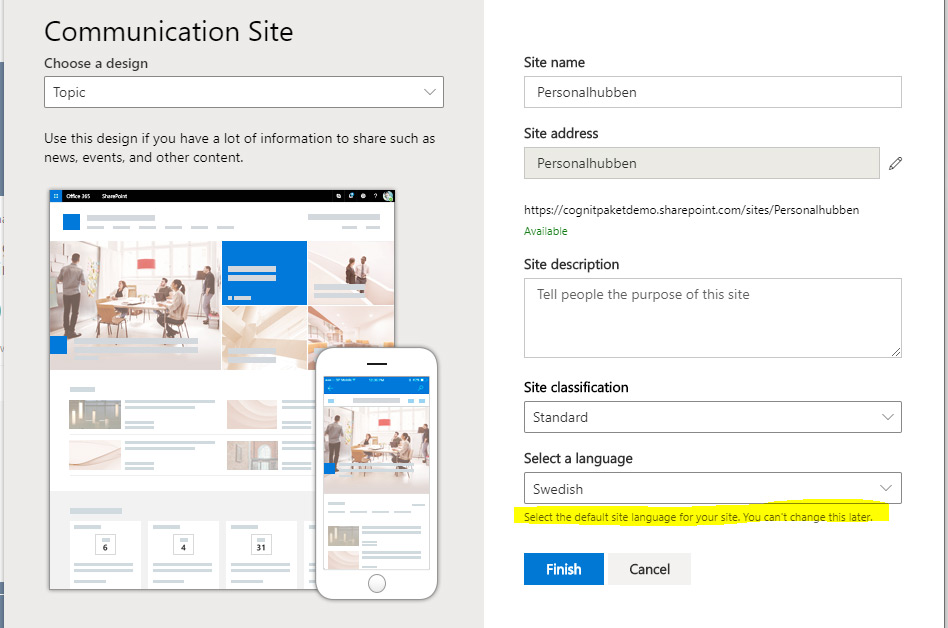Image resolution: width=948 pixels, height=628 pixels.
Task: Open the Choose a design dropdown showing Topic
Action: tap(243, 92)
